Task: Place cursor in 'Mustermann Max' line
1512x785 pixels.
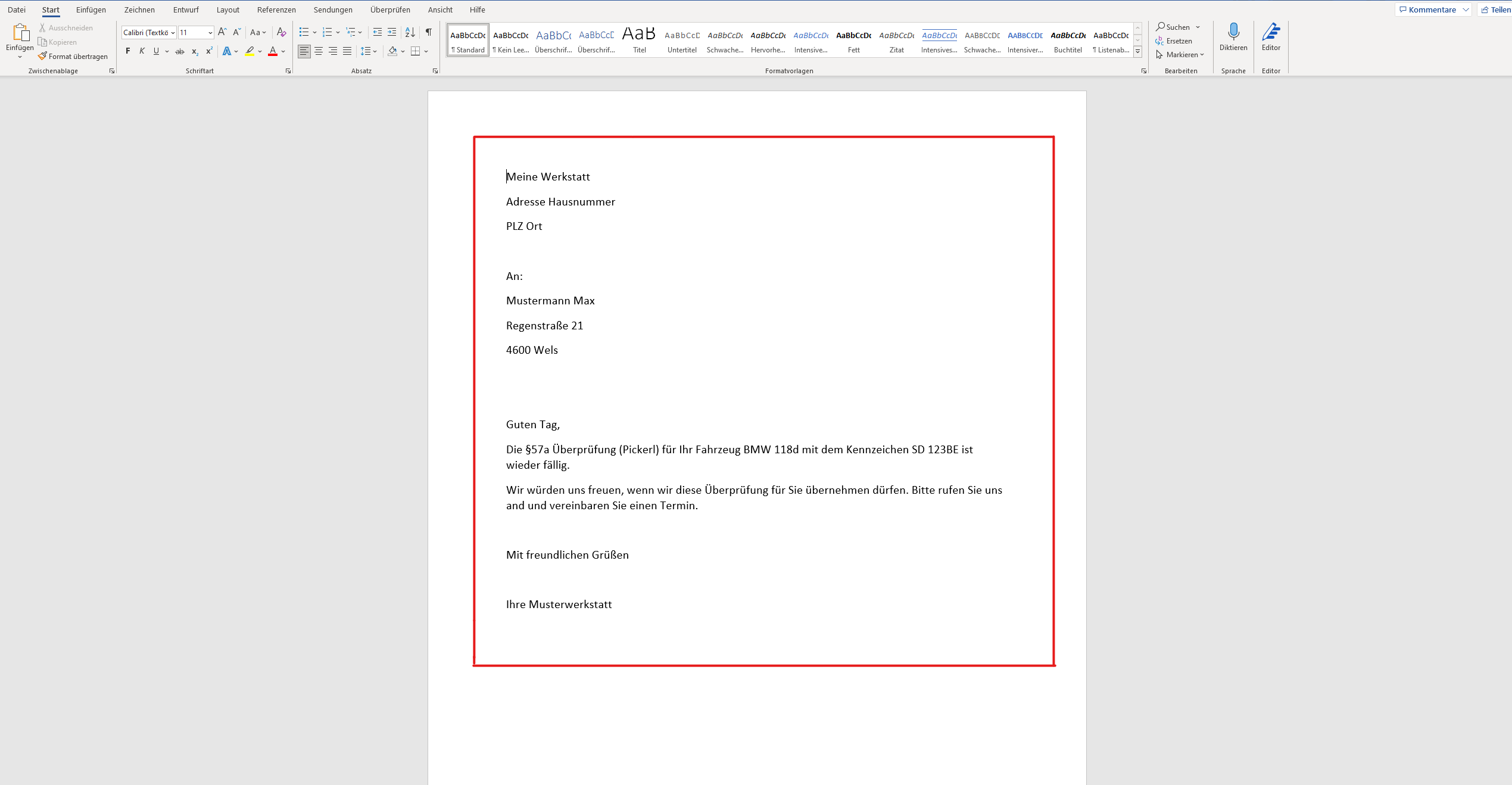Action: pyautogui.click(x=550, y=301)
